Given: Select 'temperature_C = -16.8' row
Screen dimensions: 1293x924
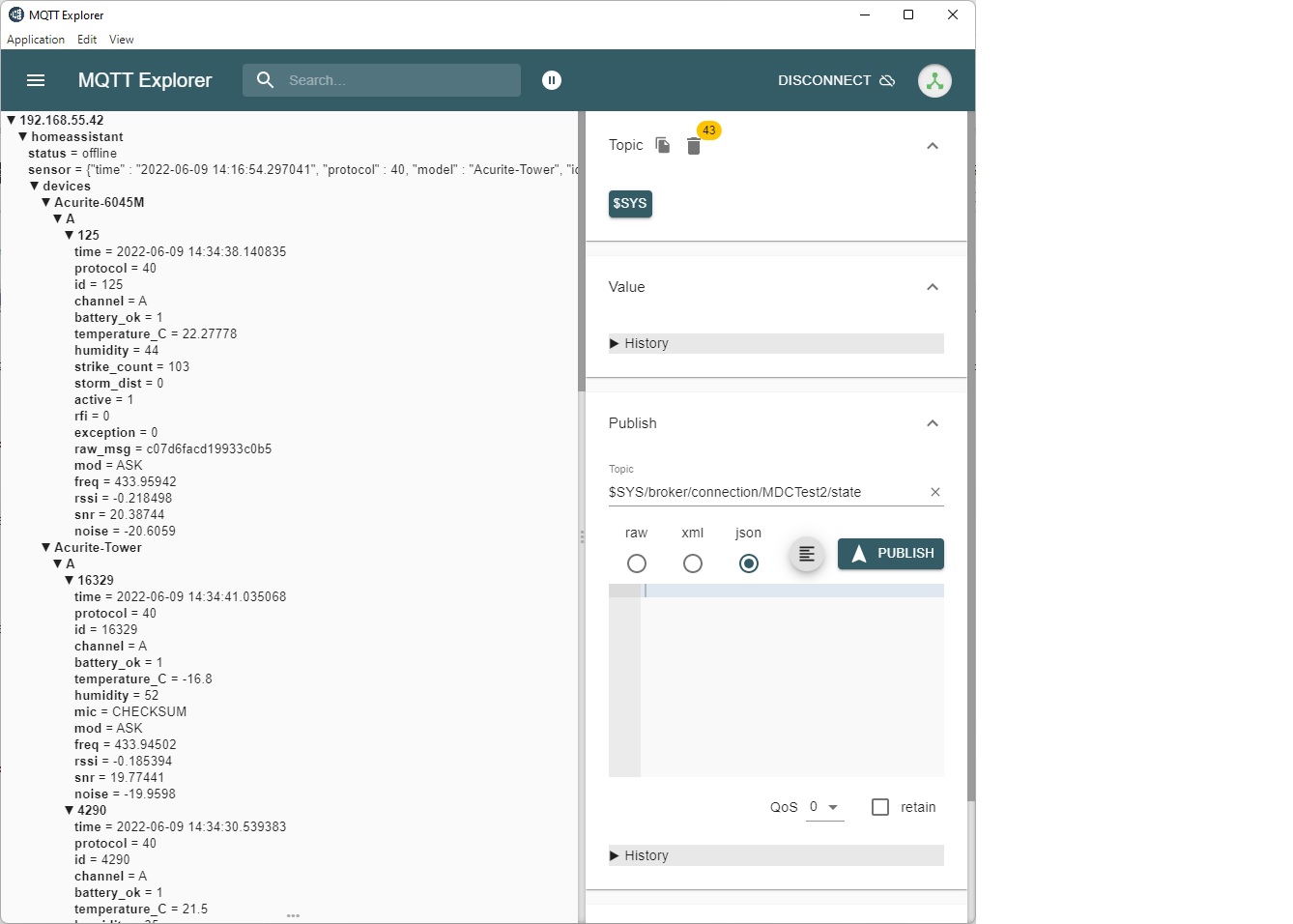Looking at the screenshot, I should point(143,679).
